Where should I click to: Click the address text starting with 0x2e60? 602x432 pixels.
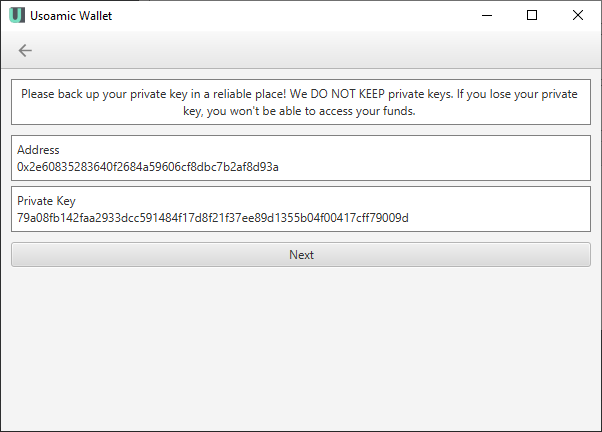148,167
